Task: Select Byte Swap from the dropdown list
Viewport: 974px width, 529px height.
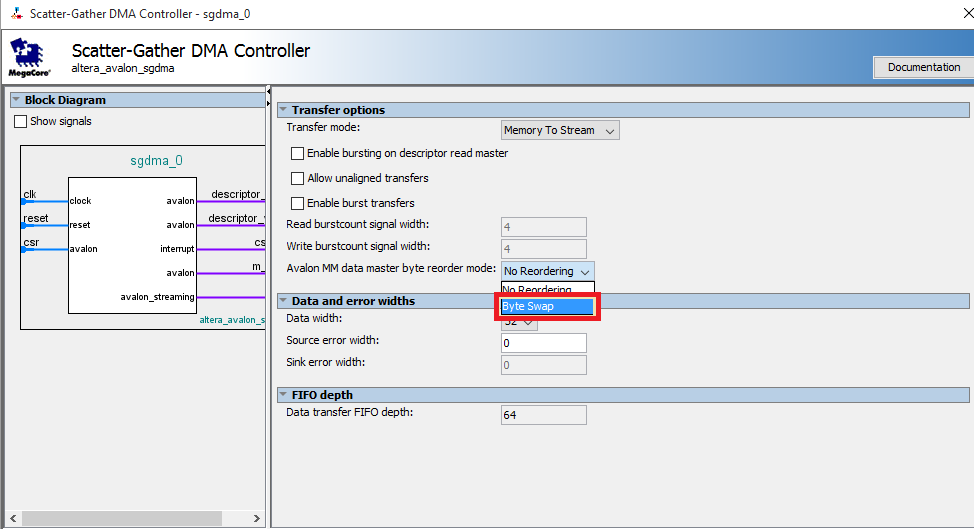Action: click(547, 306)
